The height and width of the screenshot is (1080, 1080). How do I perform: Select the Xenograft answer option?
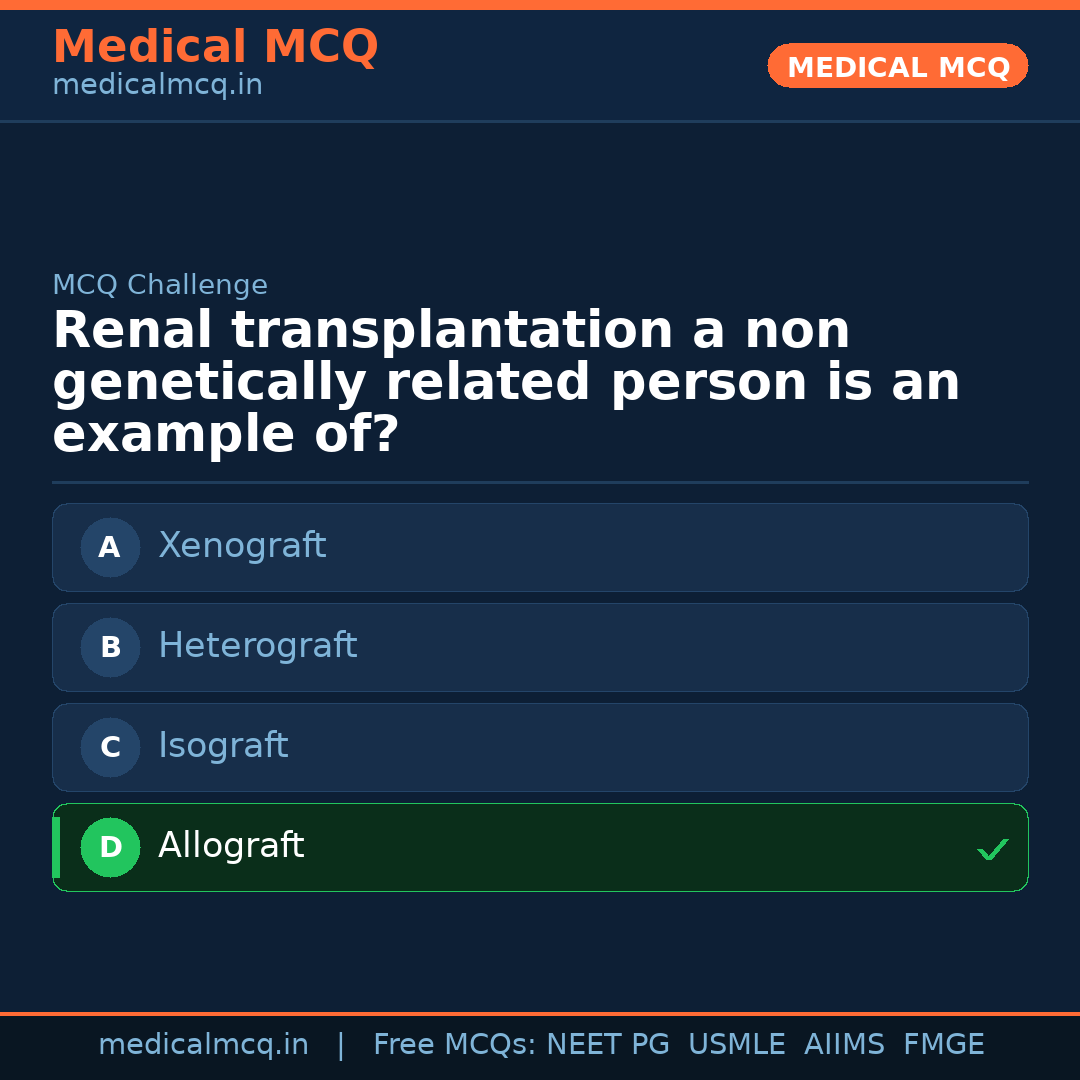tap(540, 547)
